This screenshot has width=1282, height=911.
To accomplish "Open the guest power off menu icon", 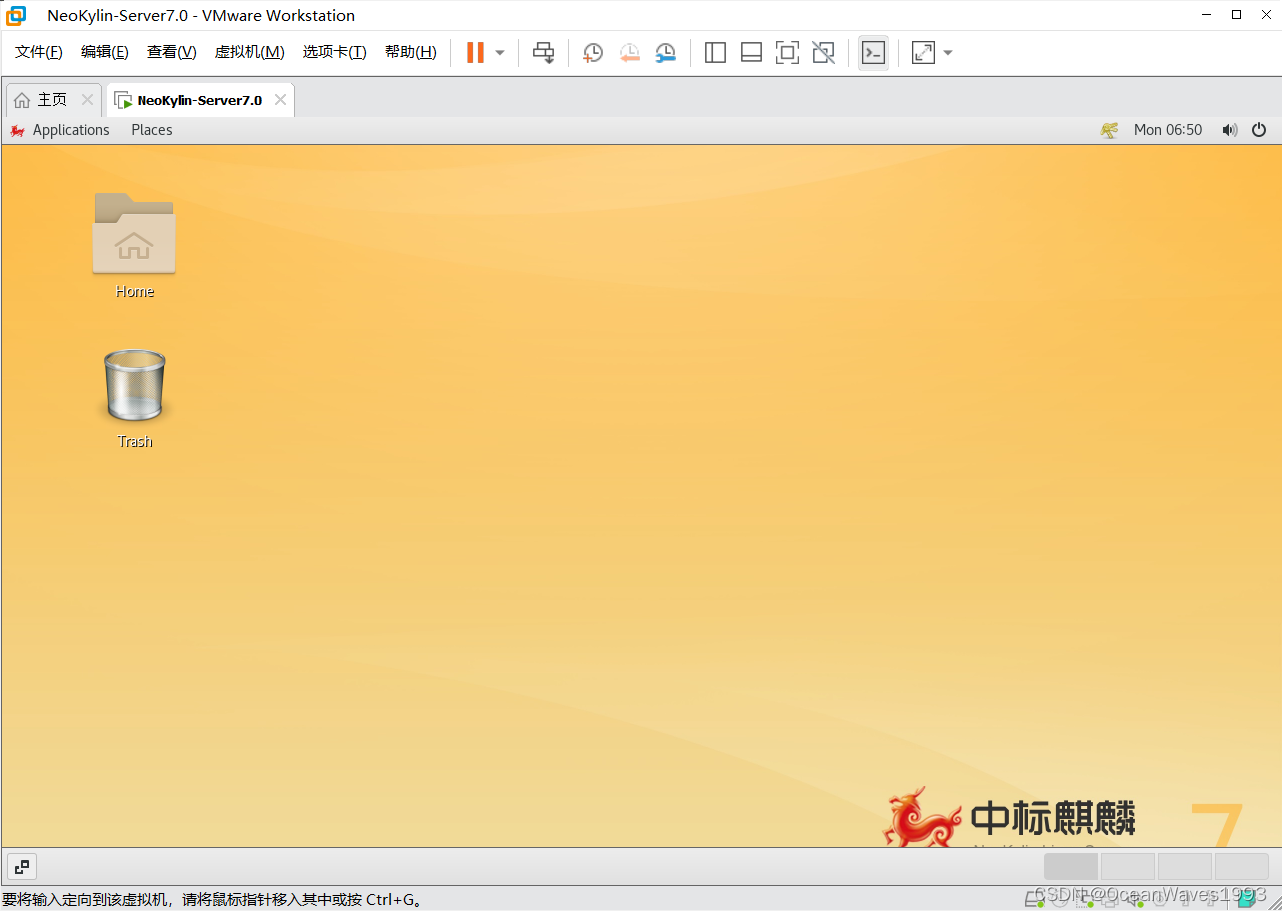I will 1259,130.
